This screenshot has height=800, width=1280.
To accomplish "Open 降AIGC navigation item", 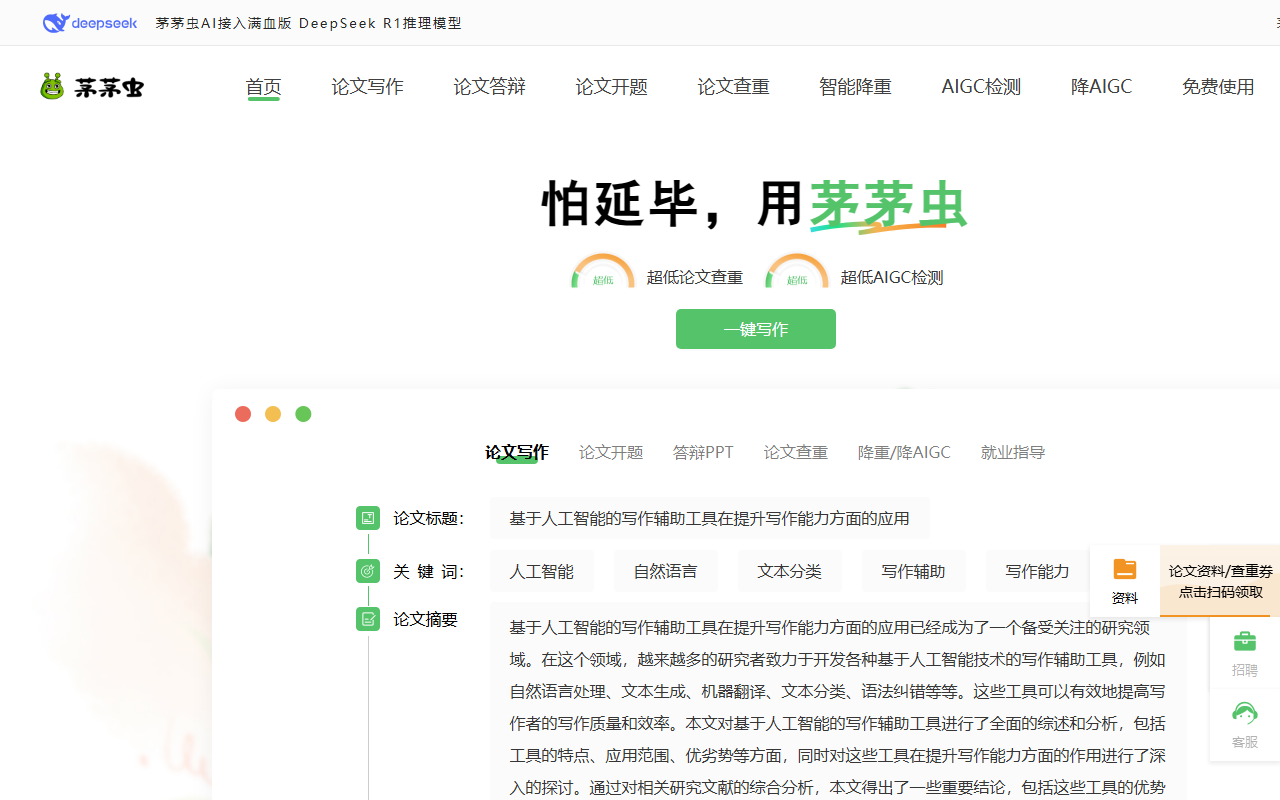I will click(x=1102, y=87).
